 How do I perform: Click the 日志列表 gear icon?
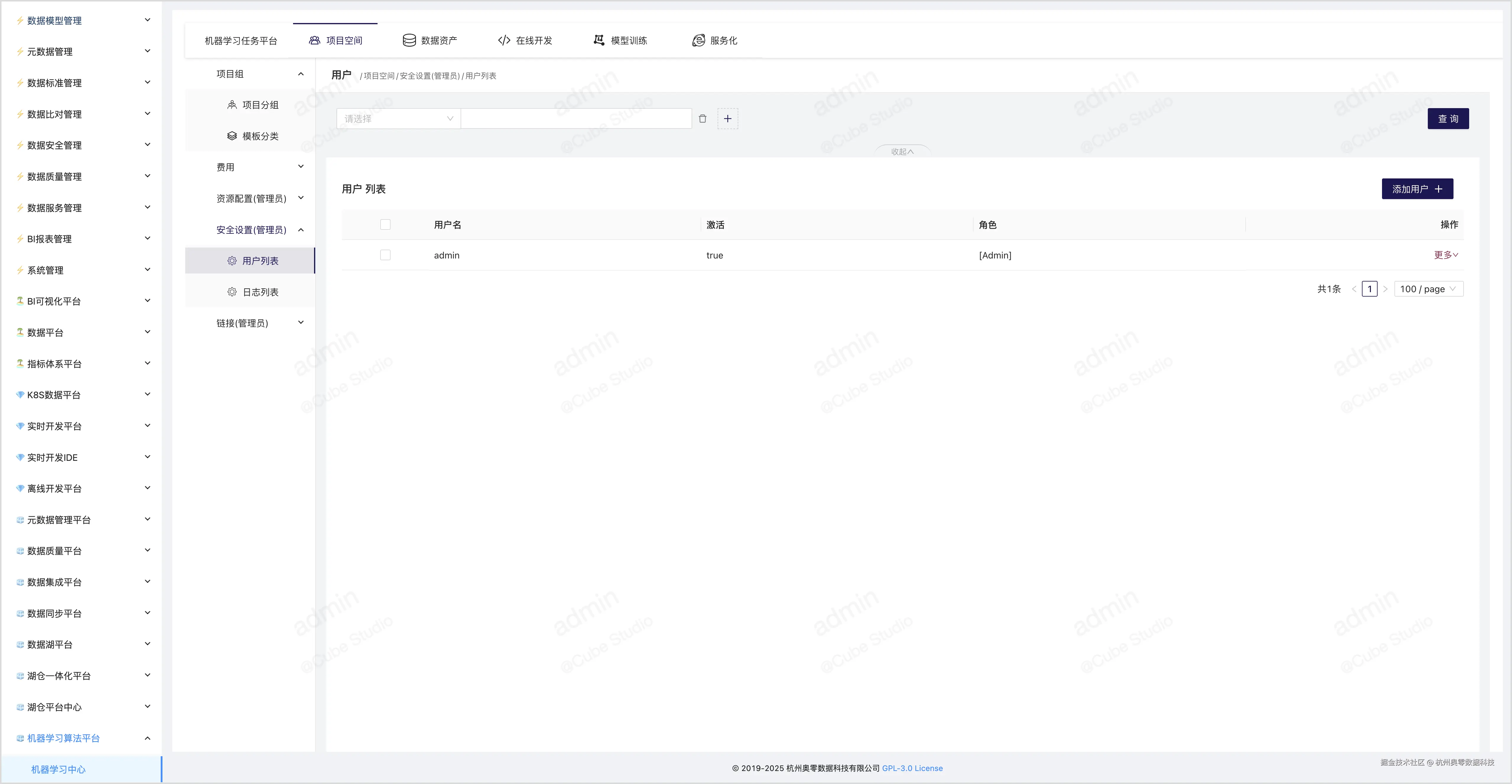232,292
